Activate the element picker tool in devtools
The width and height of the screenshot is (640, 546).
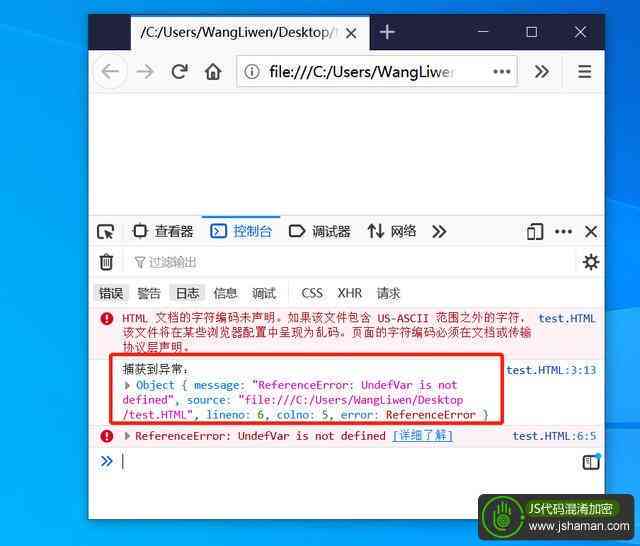point(106,232)
